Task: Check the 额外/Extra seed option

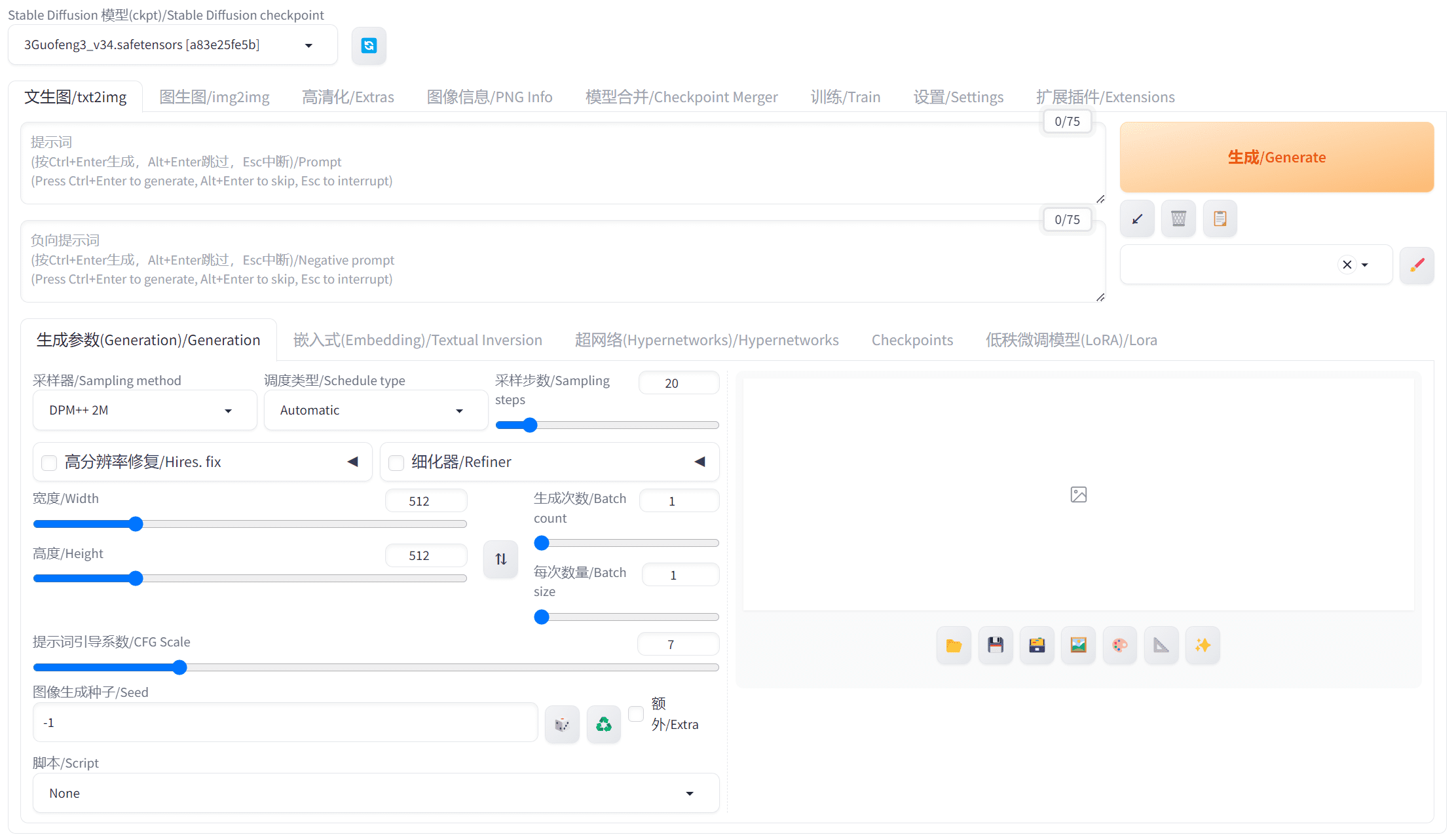Action: point(635,714)
